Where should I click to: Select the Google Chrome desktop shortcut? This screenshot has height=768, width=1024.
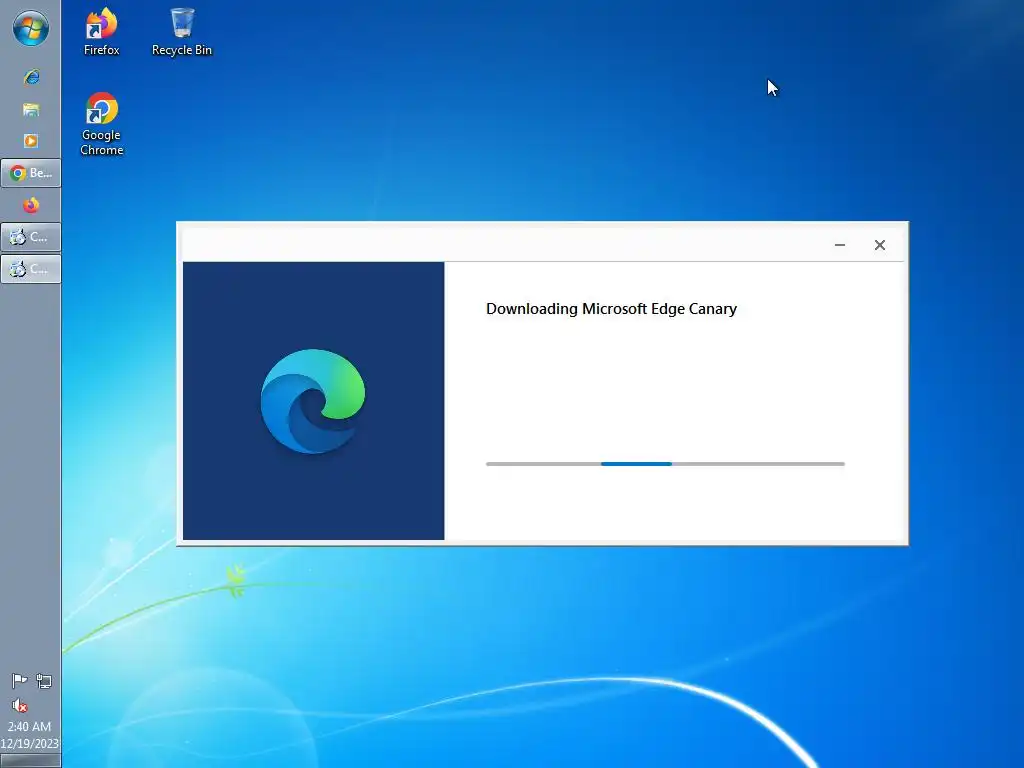[101, 124]
